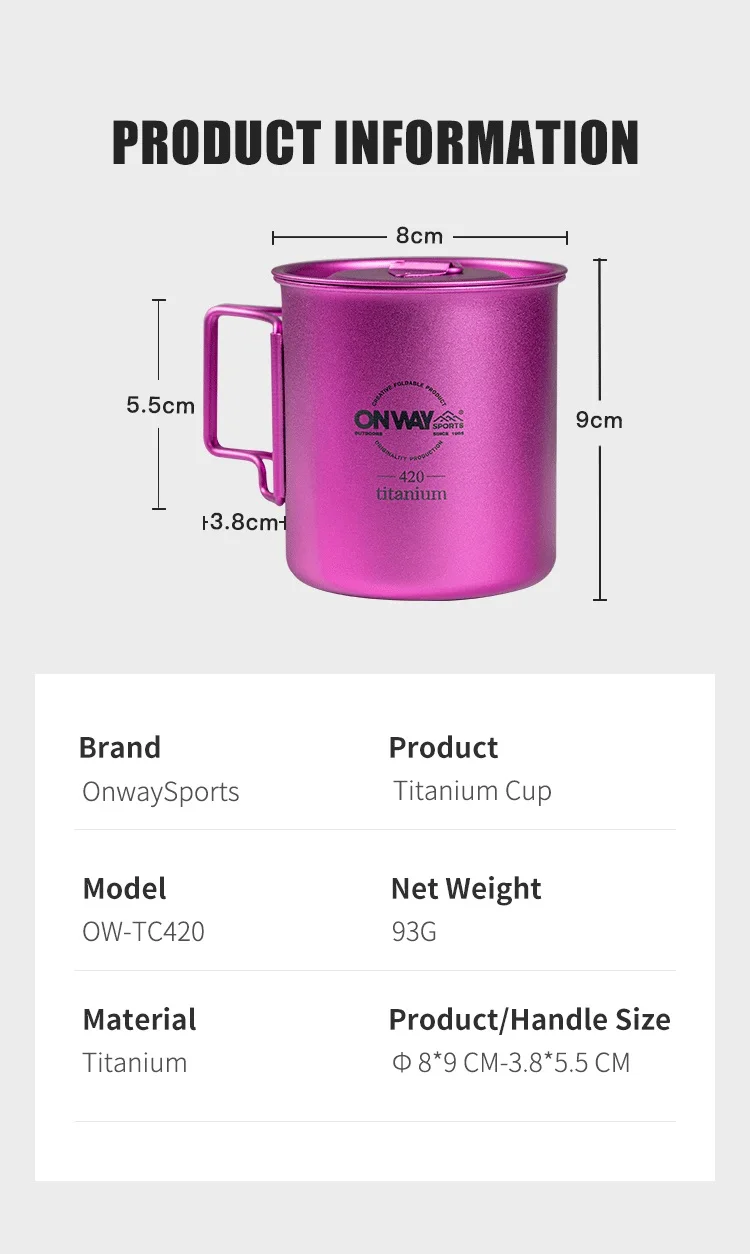Screen dimensions: 750x1254
Task: Select the OnwaySports brand value
Action: (161, 792)
